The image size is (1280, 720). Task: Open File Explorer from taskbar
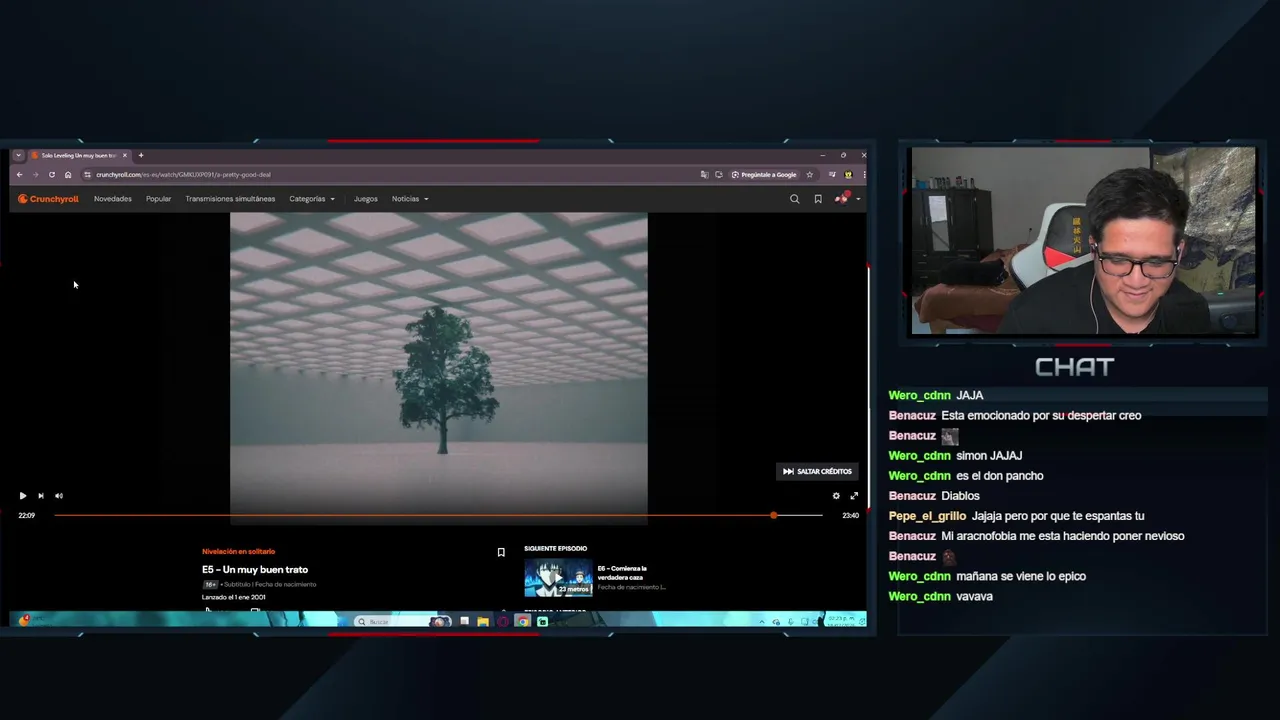point(483,622)
